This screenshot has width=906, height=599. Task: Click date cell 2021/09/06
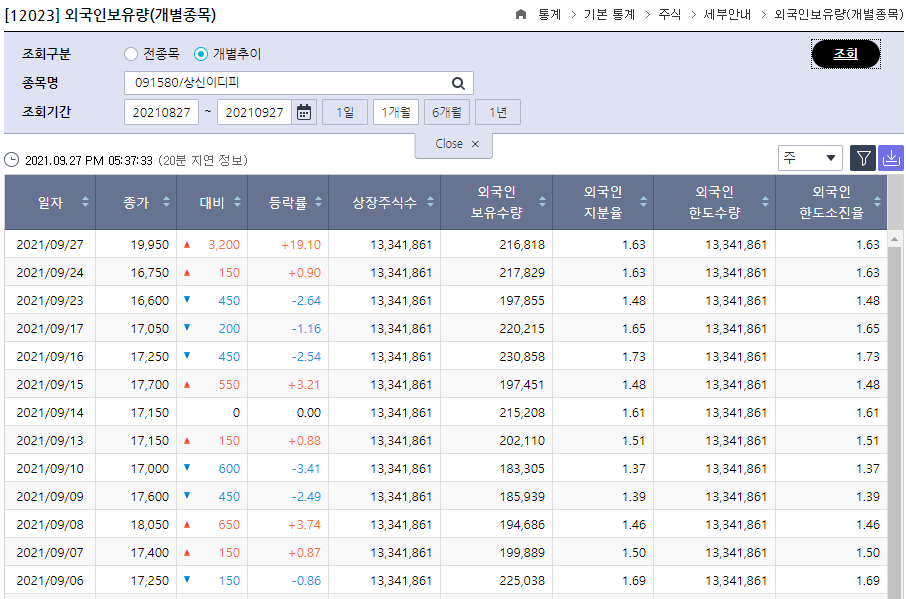coord(50,581)
